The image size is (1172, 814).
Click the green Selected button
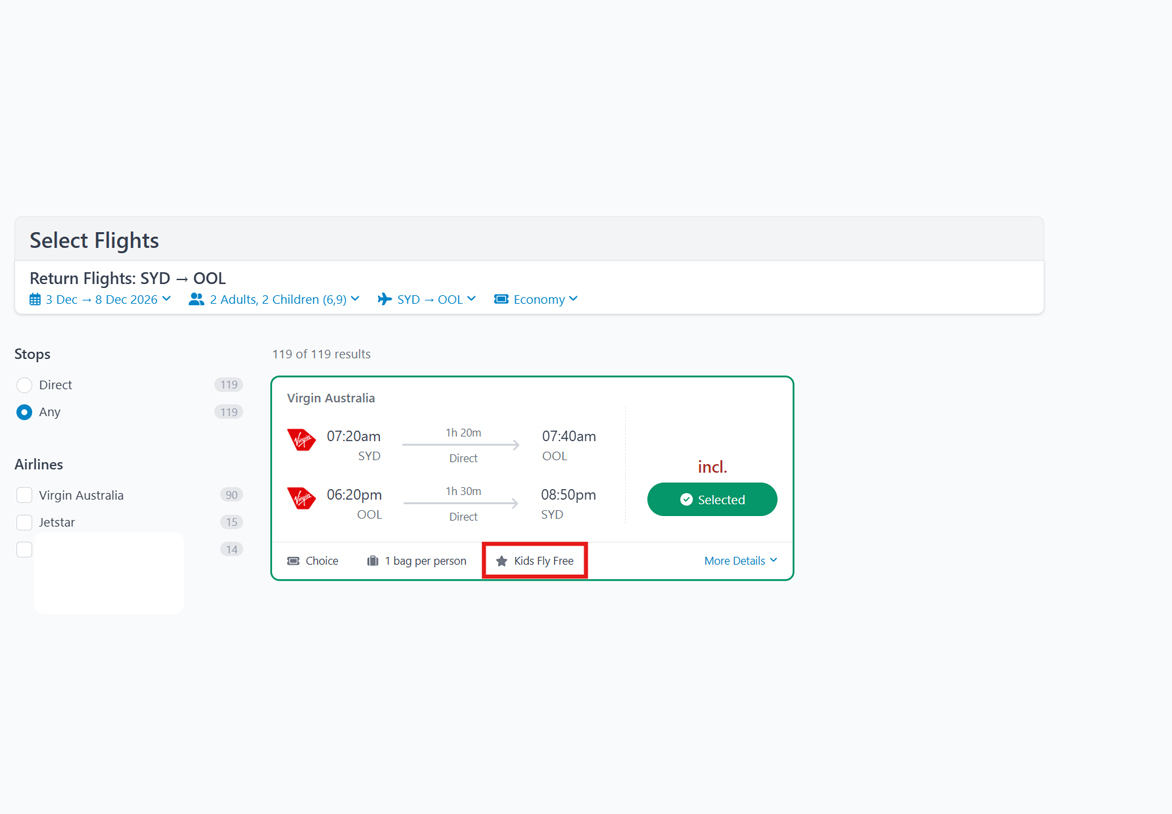click(712, 499)
